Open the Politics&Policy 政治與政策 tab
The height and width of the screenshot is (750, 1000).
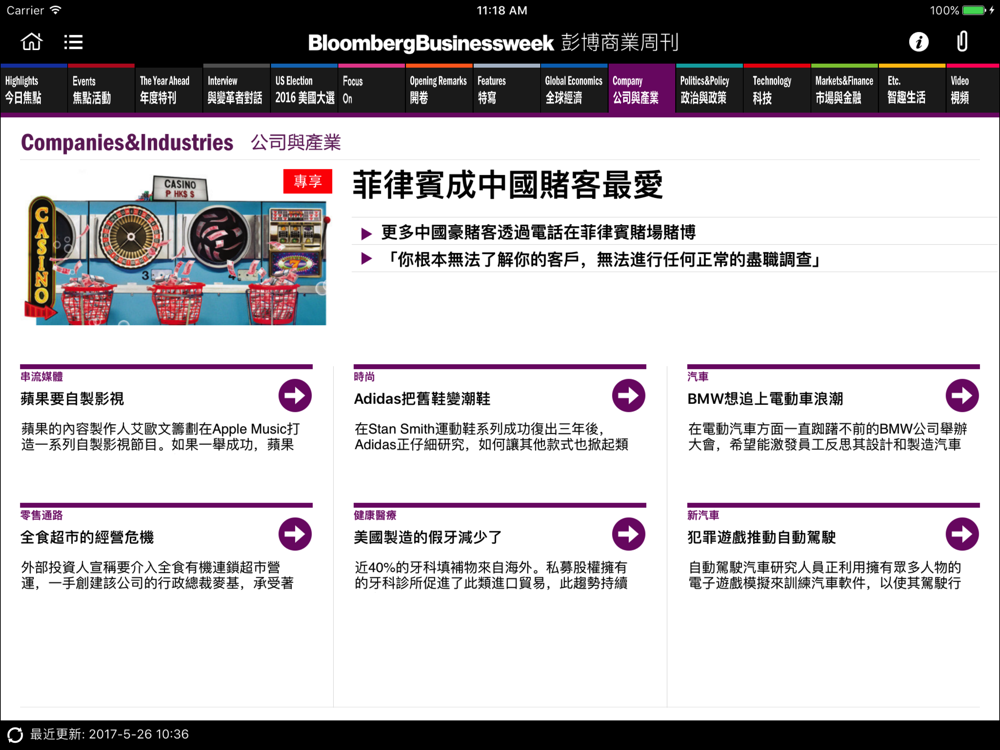click(x=709, y=89)
